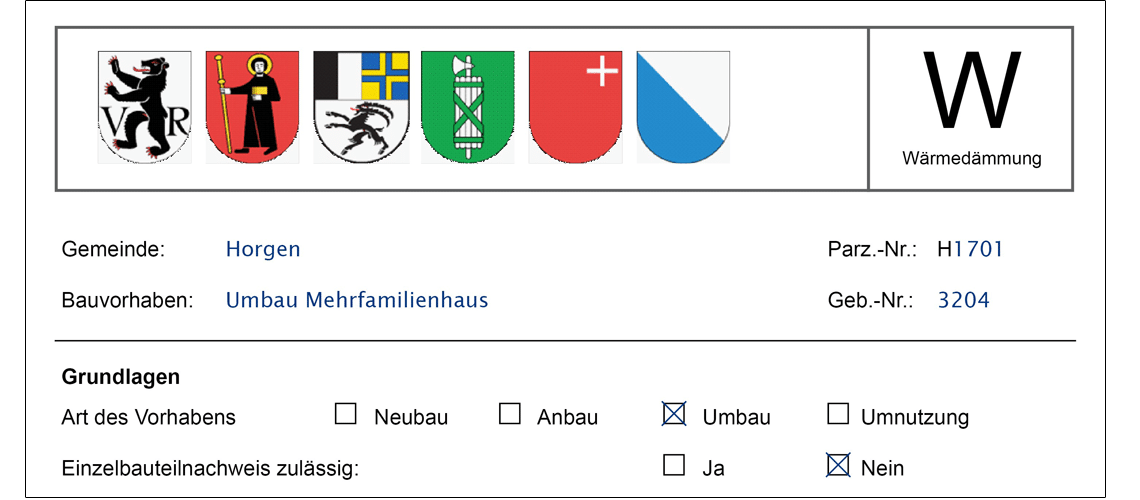This screenshot has width=1140, height=500.
Task: Select the Geb.-Nr. field 3204
Action: (964, 300)
